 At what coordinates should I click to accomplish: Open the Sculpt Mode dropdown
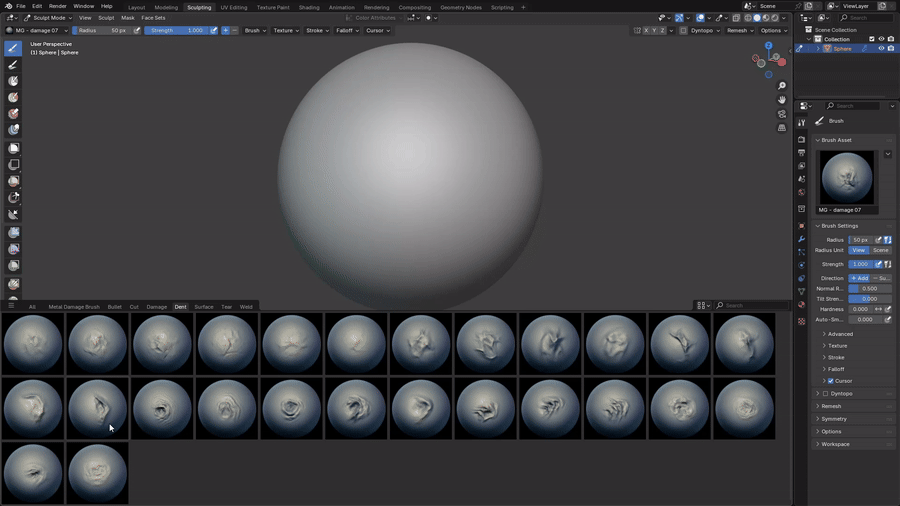coord(48,18)
